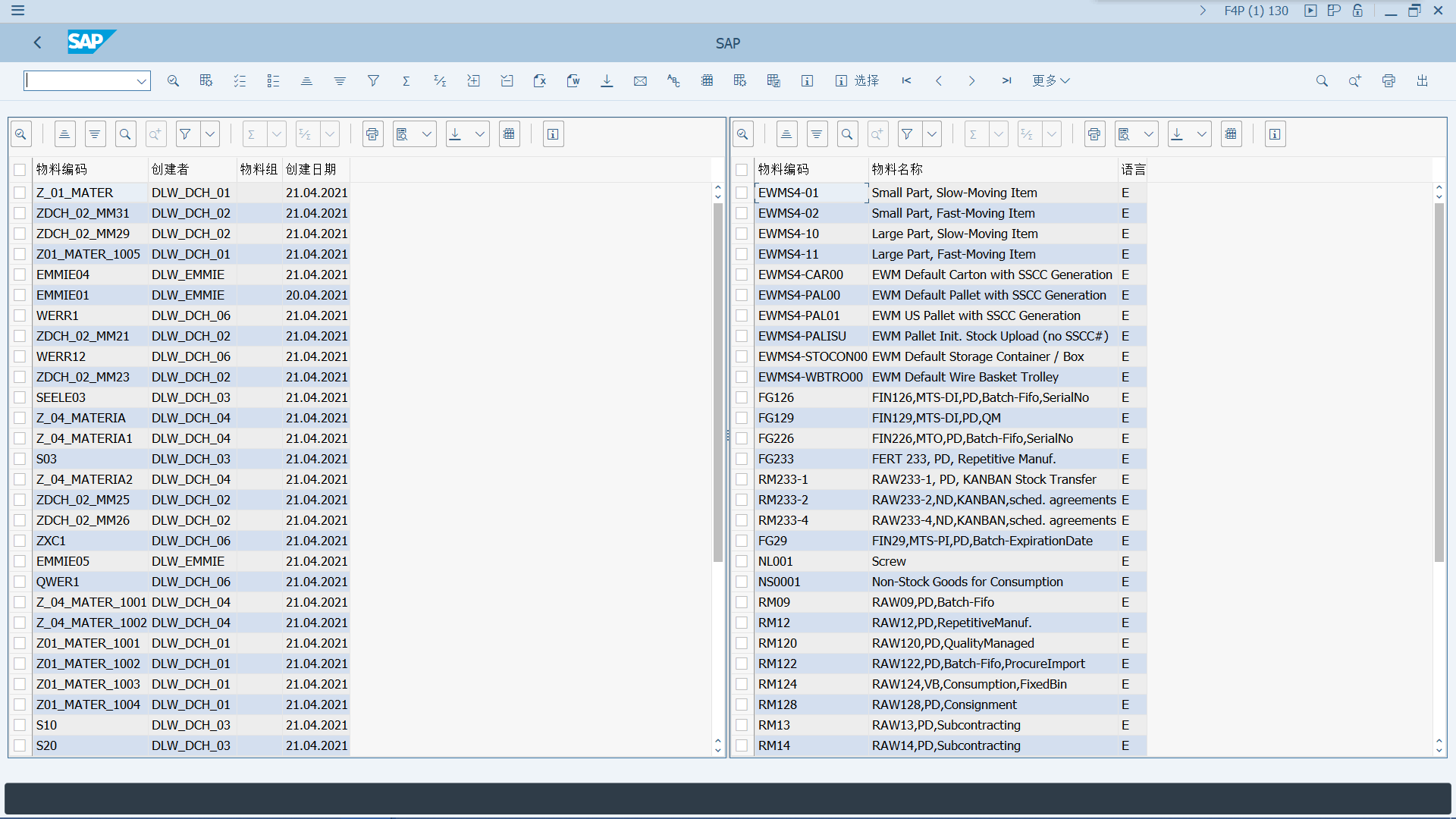Expand the left panel filter dropdown arrow

(x=210, y=134)
